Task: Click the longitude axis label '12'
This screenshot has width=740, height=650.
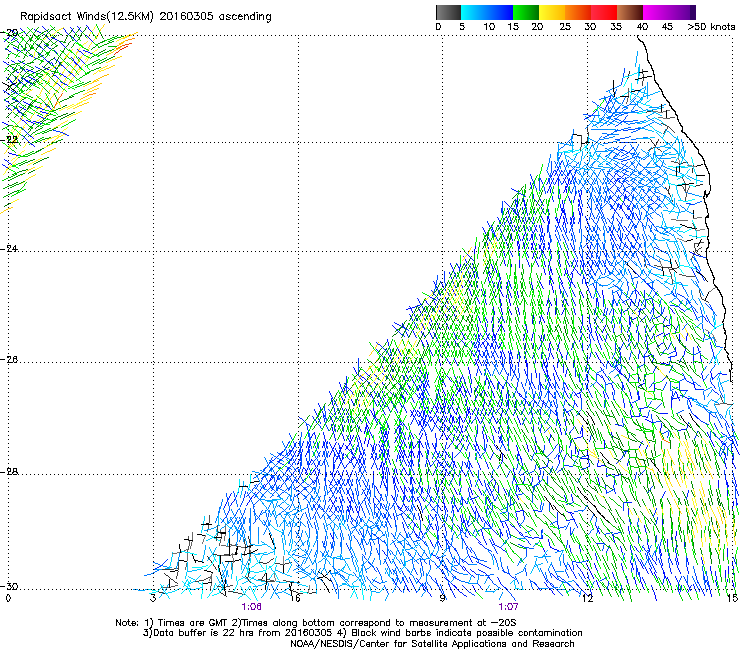Action: point(588,599)
